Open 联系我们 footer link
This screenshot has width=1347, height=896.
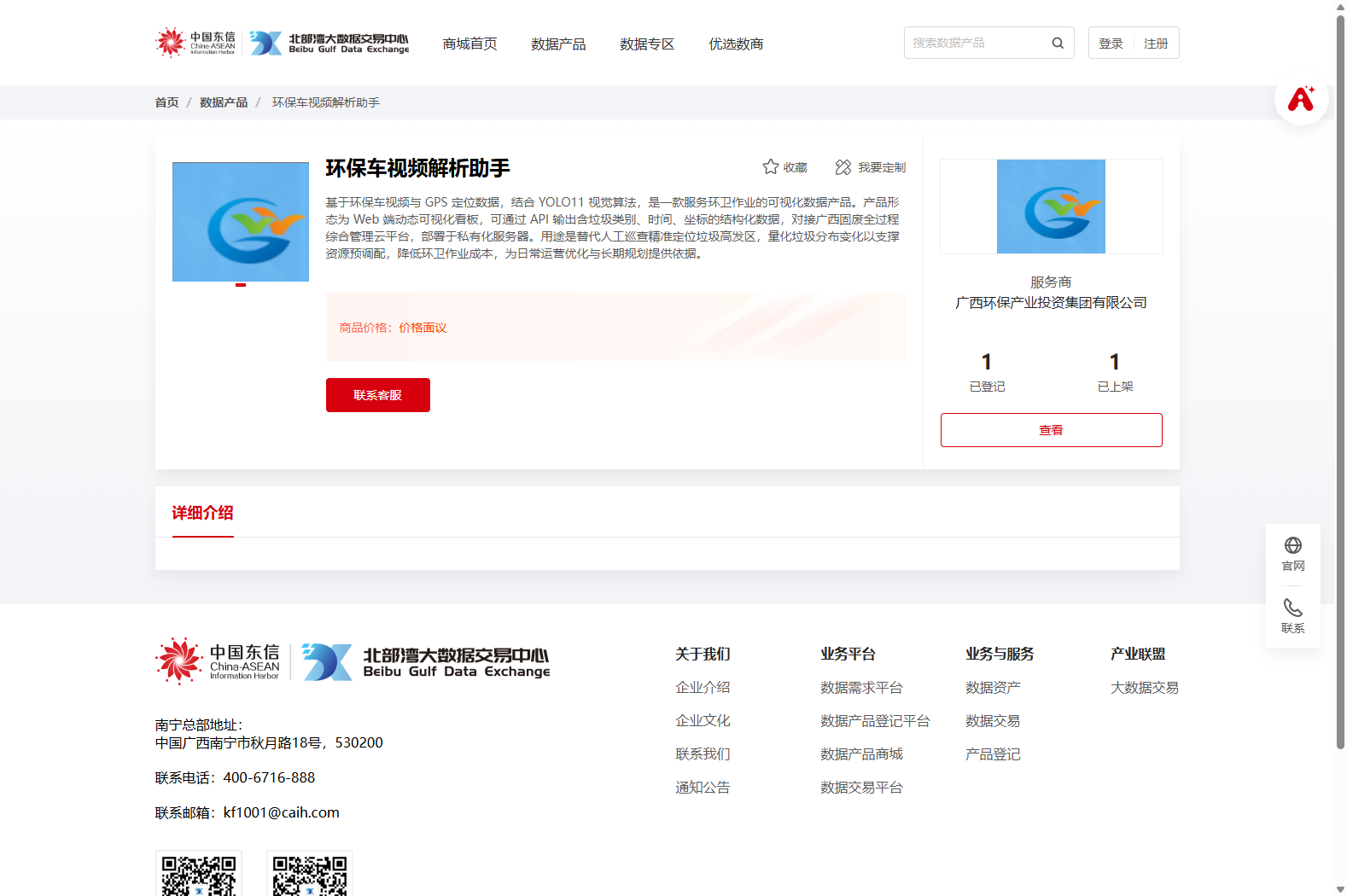(x=703, y=754)
